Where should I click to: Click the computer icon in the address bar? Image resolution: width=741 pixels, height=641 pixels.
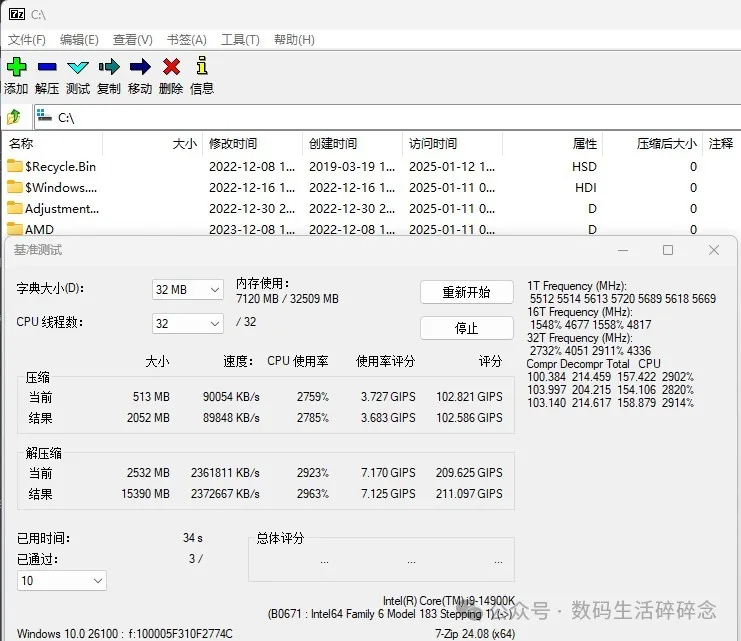(44, 116)
